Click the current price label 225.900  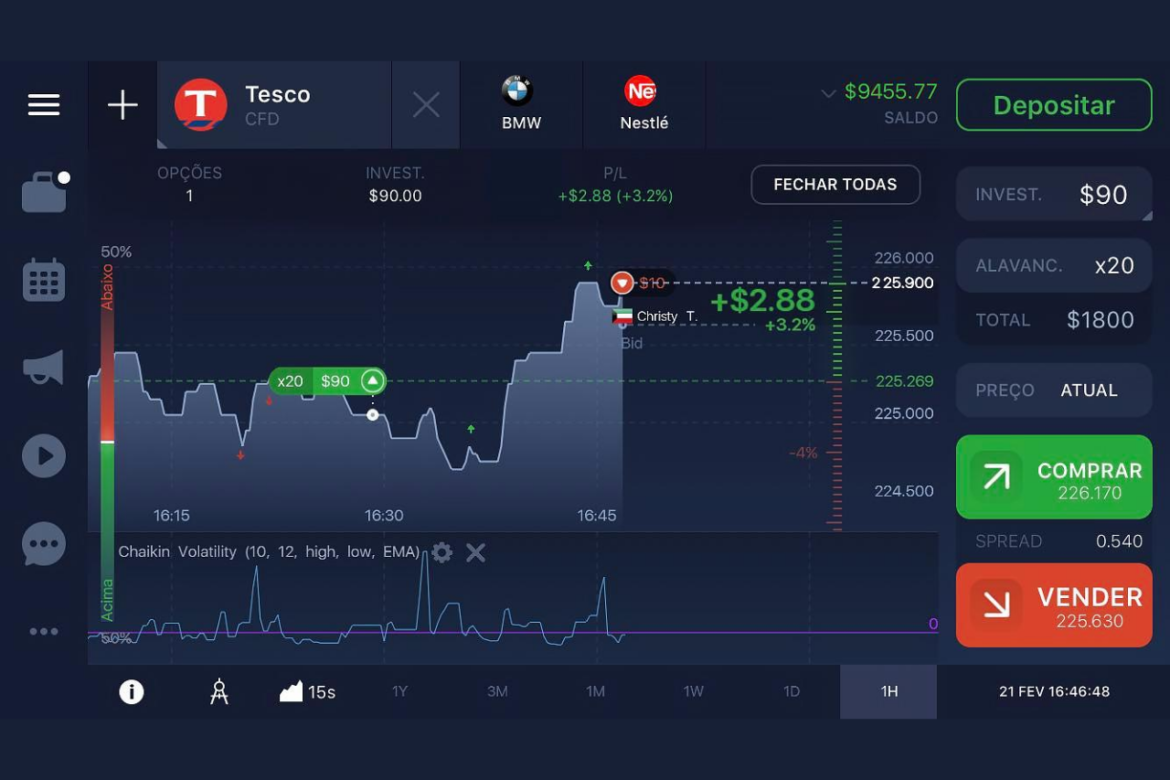coord(902,283)
